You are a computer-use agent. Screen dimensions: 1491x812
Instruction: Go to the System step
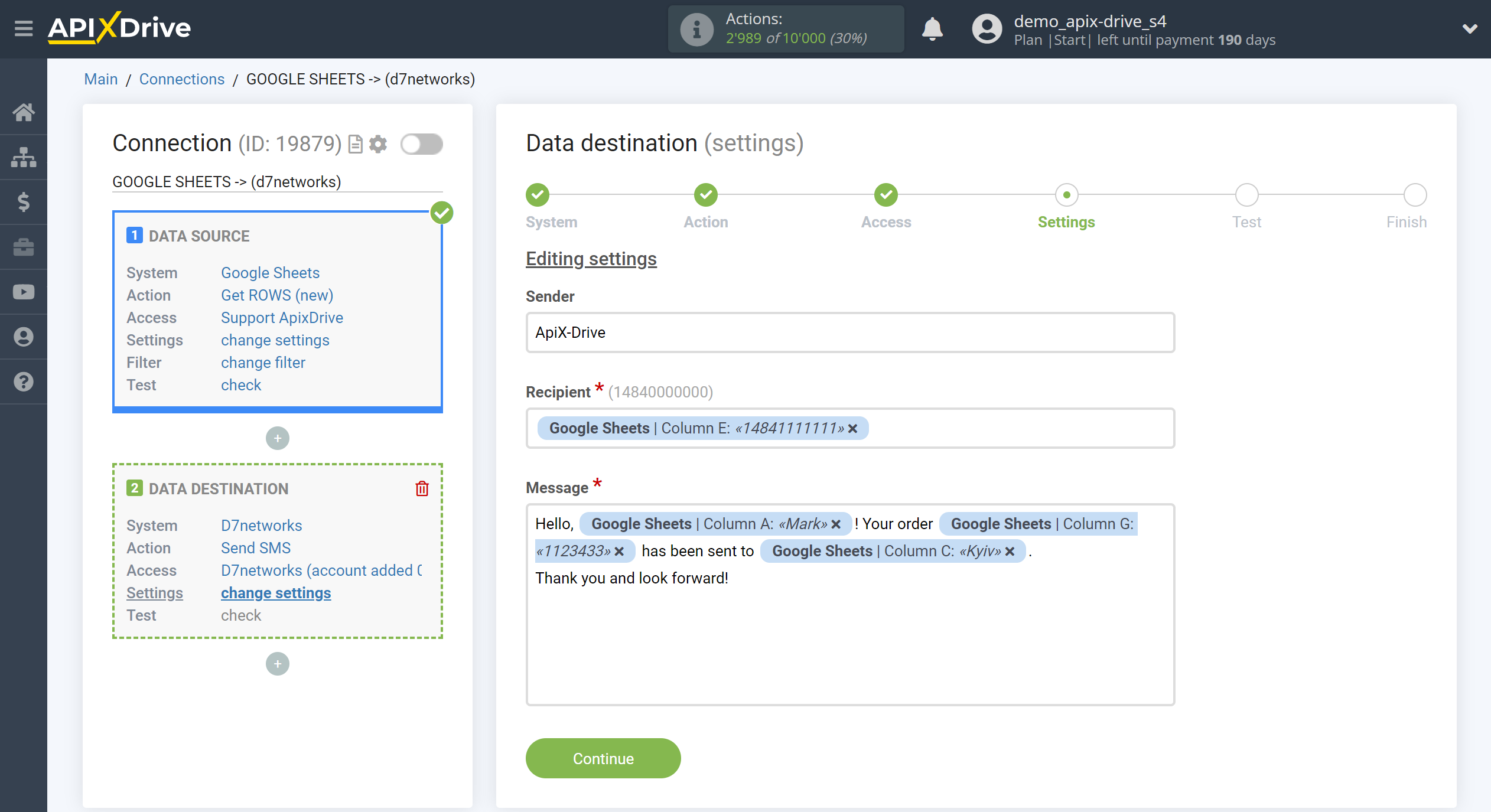pyautogui.click(x=538, y=195)
